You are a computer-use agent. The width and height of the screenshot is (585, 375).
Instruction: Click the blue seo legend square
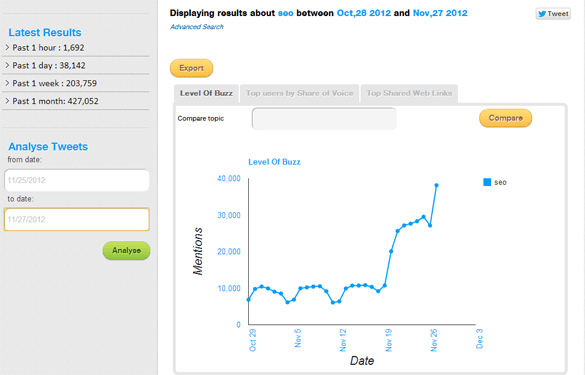coord(487,182)
